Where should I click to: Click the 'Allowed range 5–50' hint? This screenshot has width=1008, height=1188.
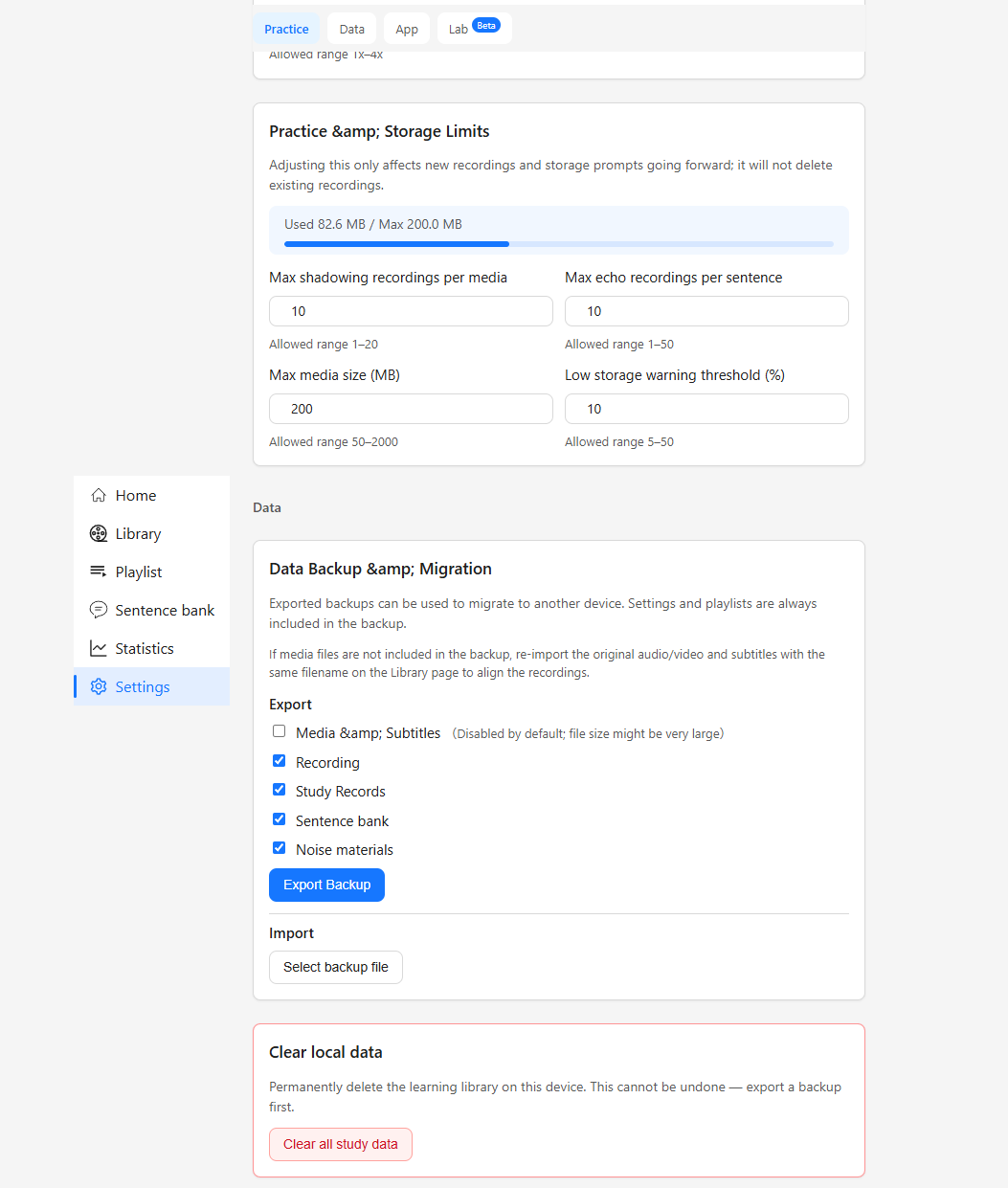pos(619,441)
